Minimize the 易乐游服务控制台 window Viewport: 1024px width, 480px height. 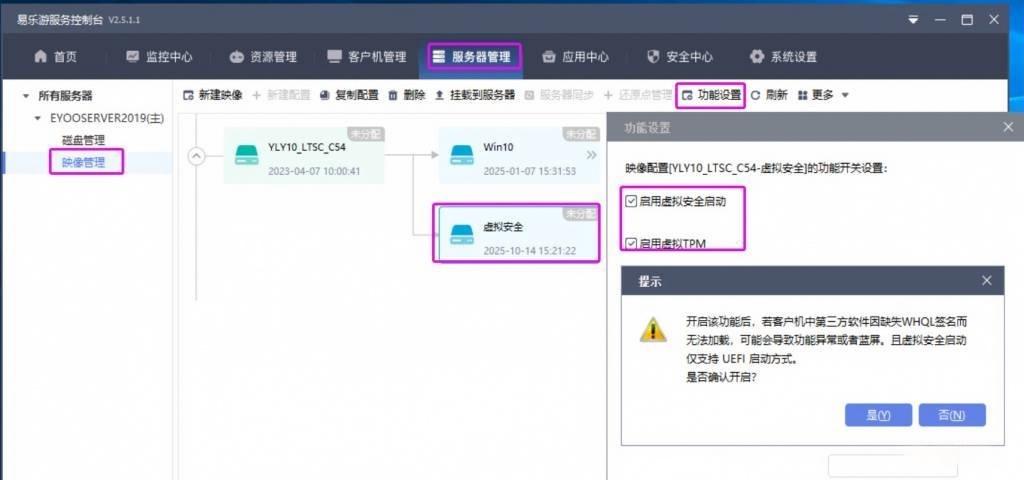pyautogui.click(x=940, y=20)
